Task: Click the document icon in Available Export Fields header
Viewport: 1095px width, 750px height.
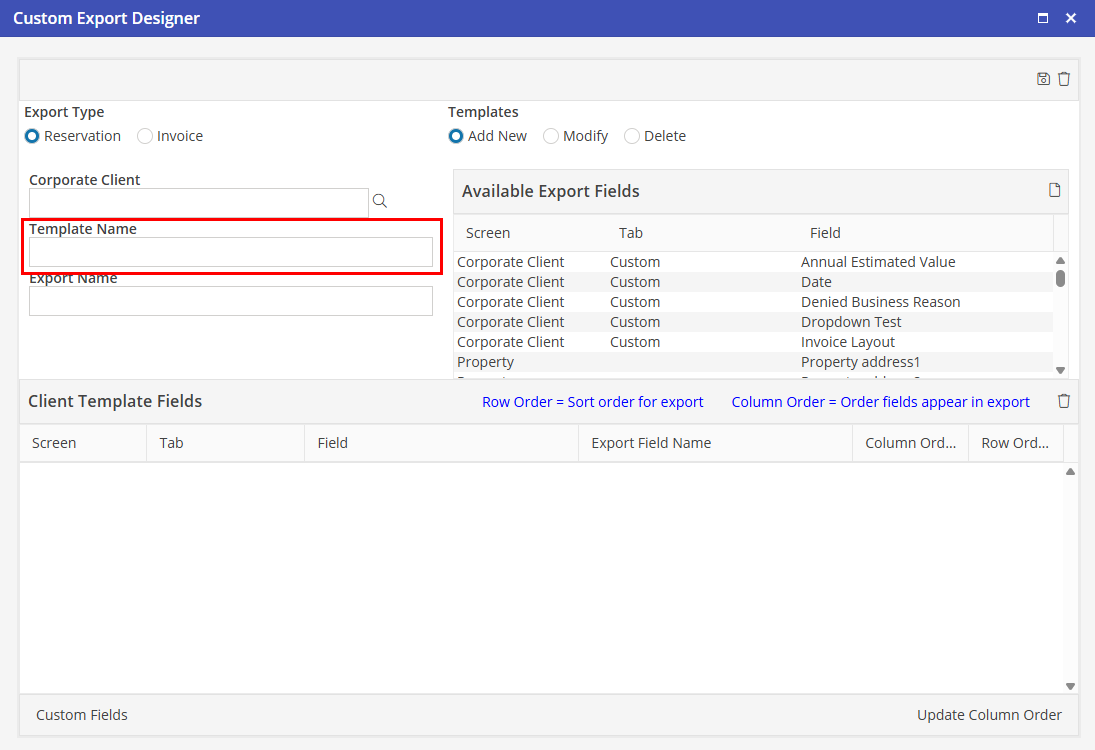Action: click(1054, 190)
